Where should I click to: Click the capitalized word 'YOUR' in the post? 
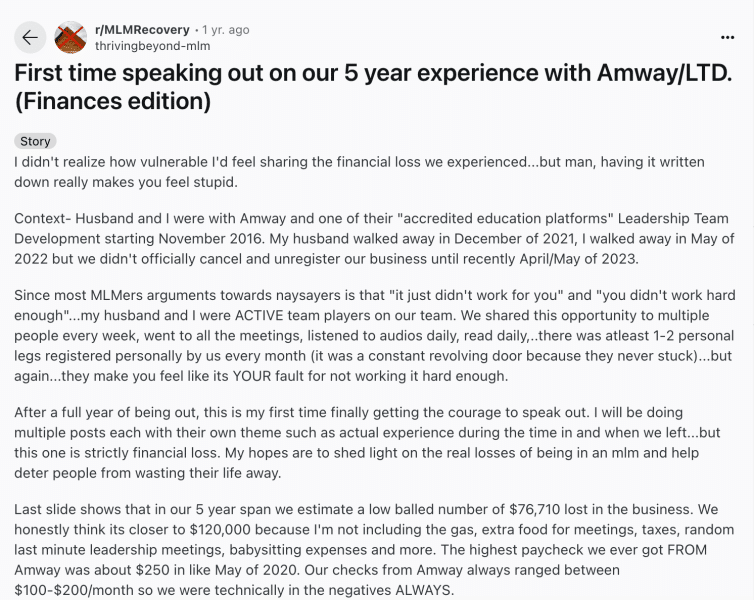(x=250, y=376)
